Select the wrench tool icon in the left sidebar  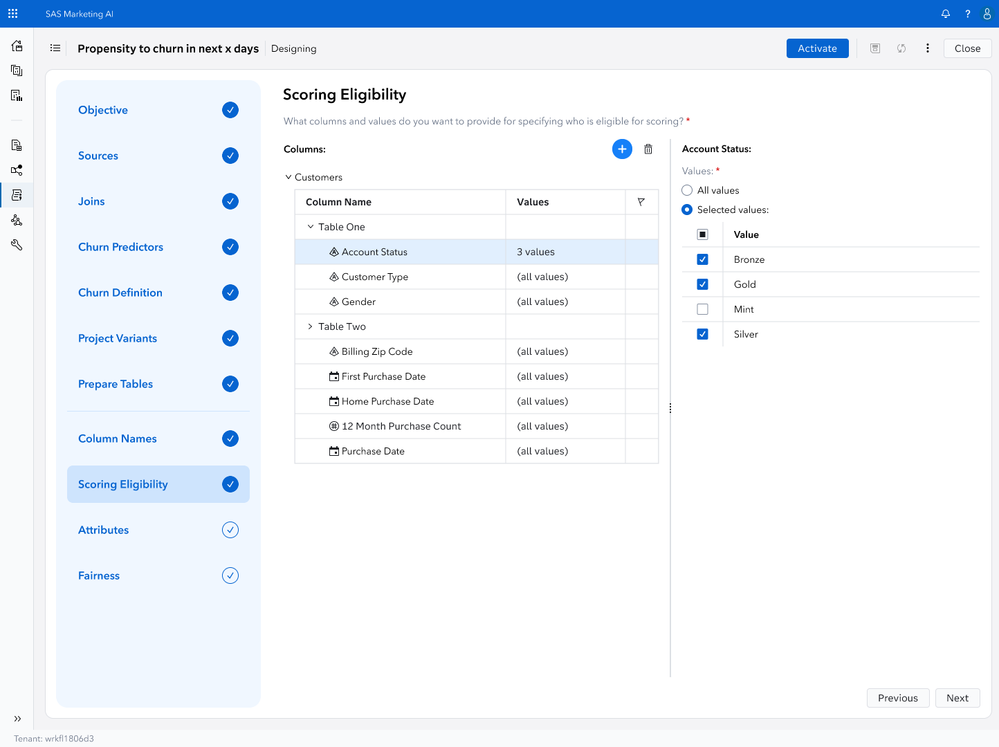[15, 244]
